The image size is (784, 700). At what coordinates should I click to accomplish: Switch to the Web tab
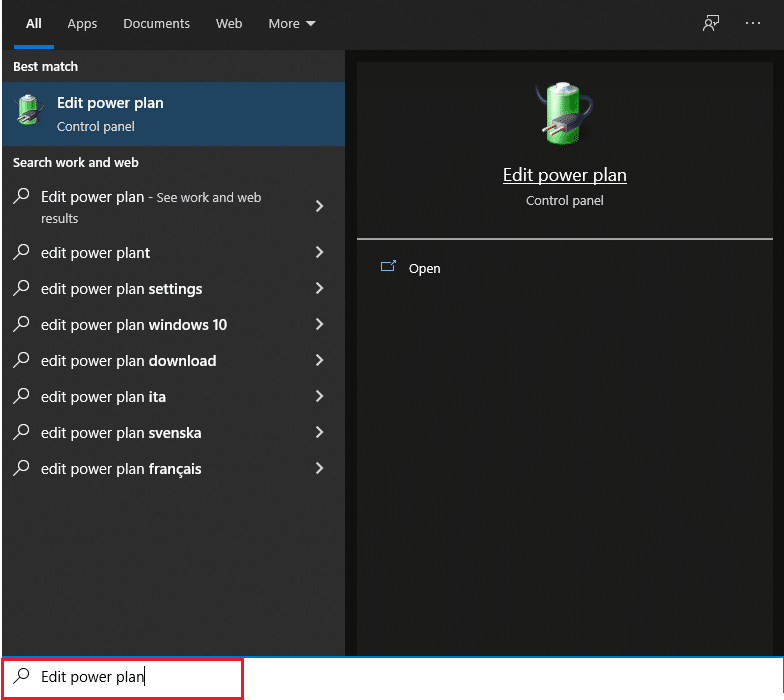tap(229, 23)
